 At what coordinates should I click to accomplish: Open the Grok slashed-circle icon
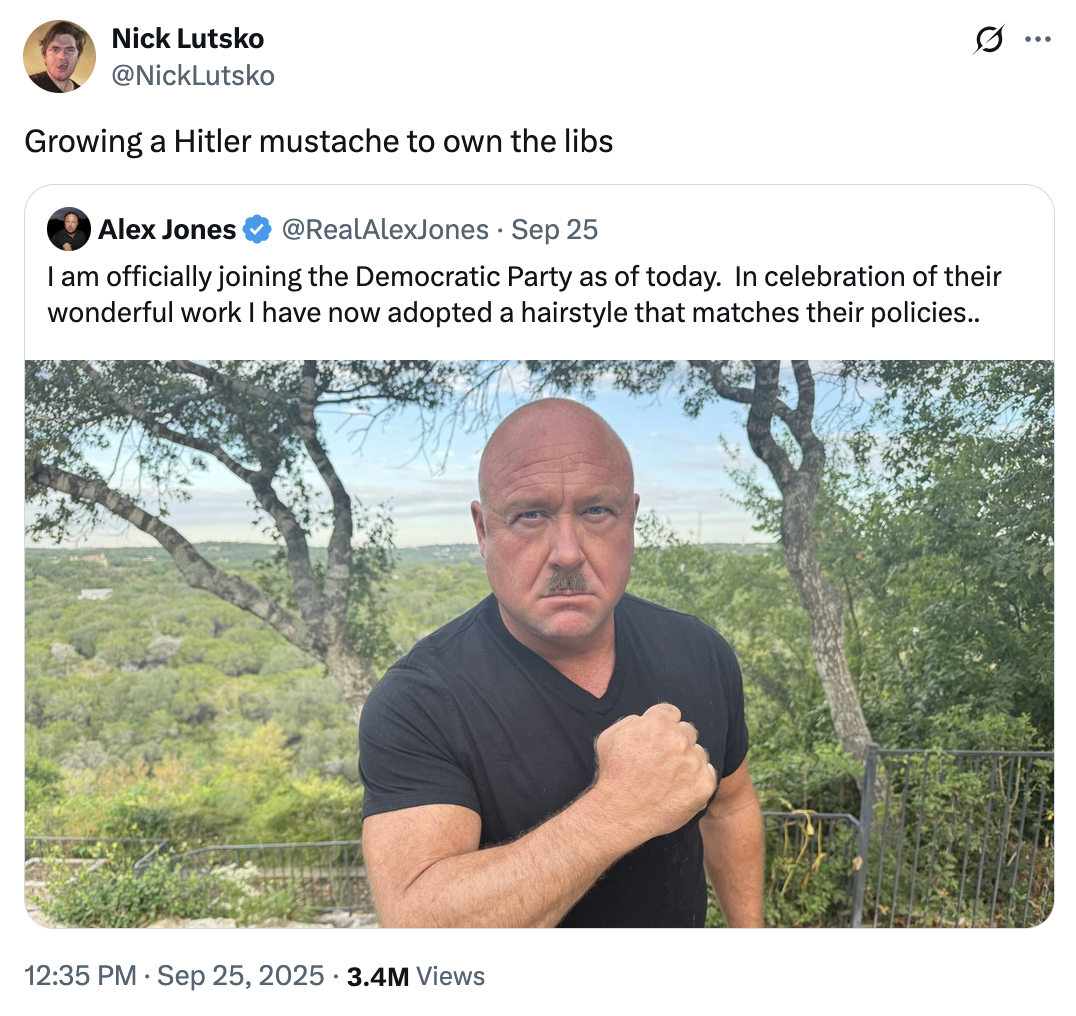(988, 40)
